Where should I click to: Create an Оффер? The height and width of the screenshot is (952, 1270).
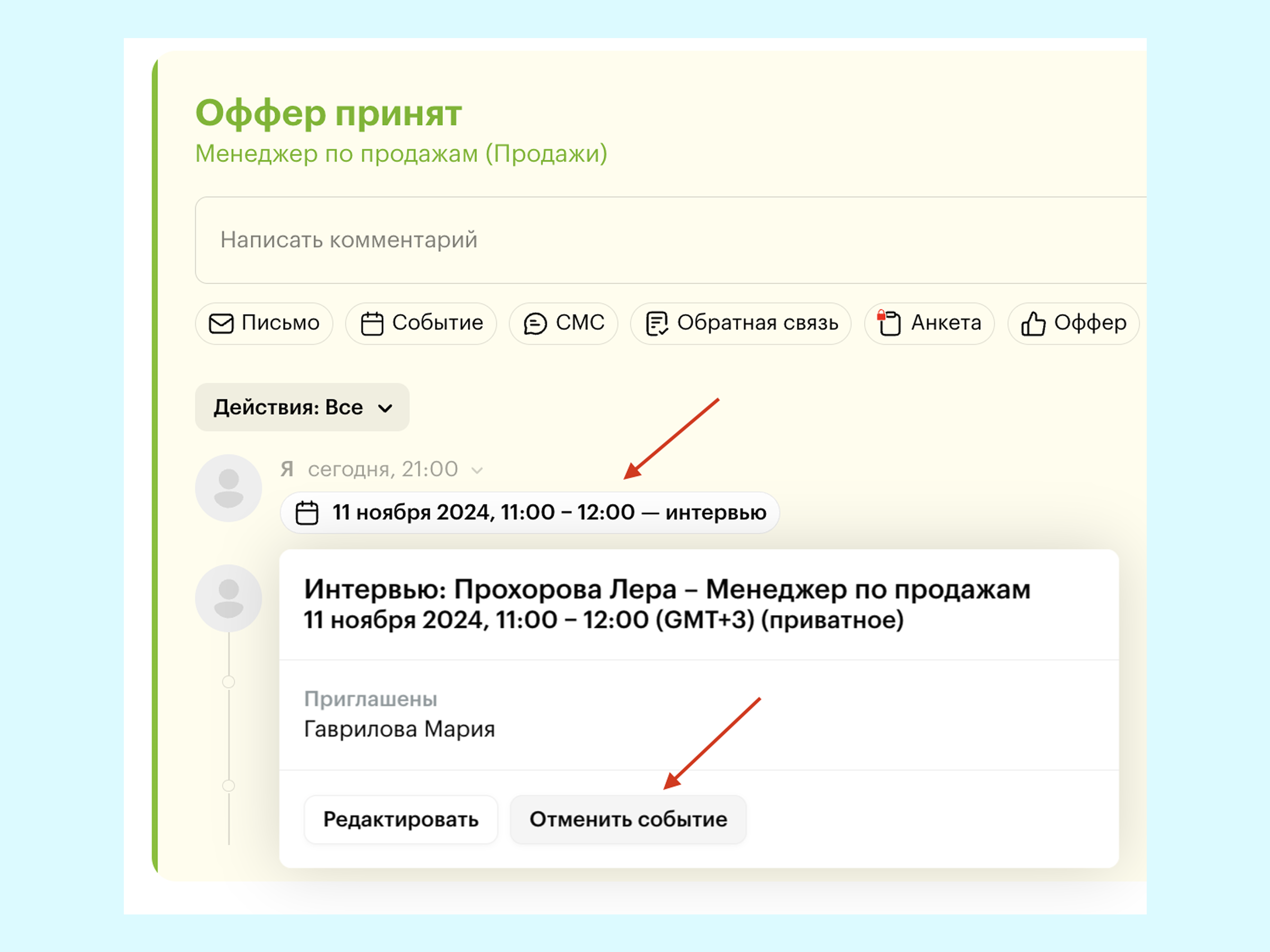[x=1073, y=324]
